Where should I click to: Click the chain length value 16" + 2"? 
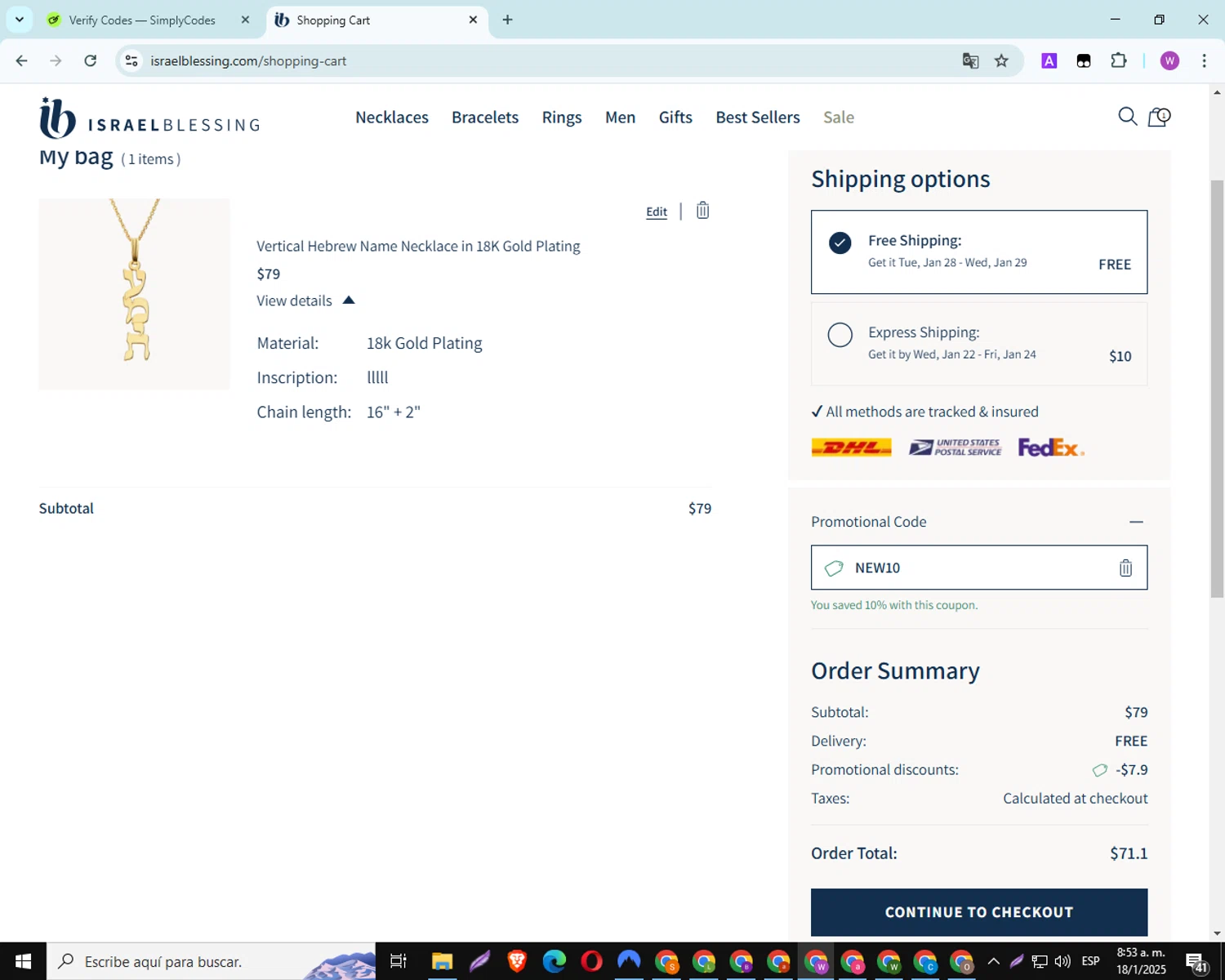click(394, 412)
